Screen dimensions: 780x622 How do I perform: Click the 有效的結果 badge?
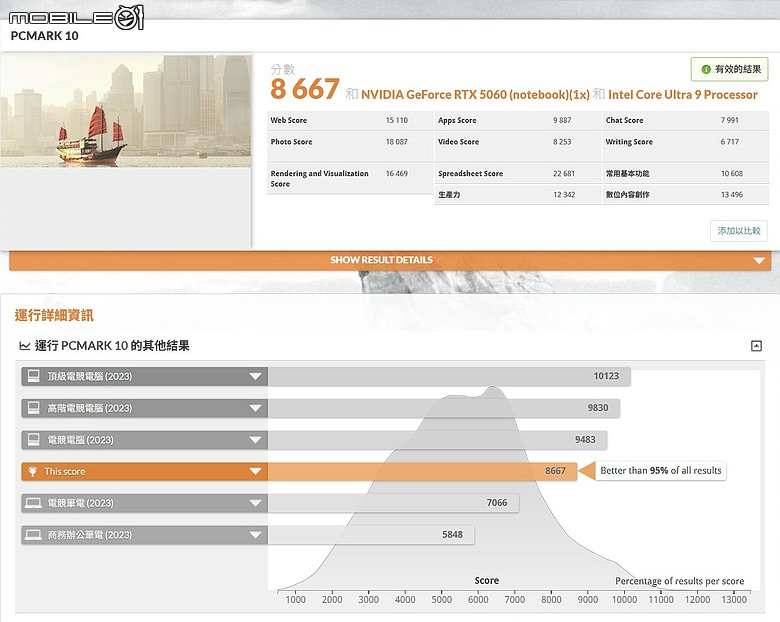(x=729, y=69)
